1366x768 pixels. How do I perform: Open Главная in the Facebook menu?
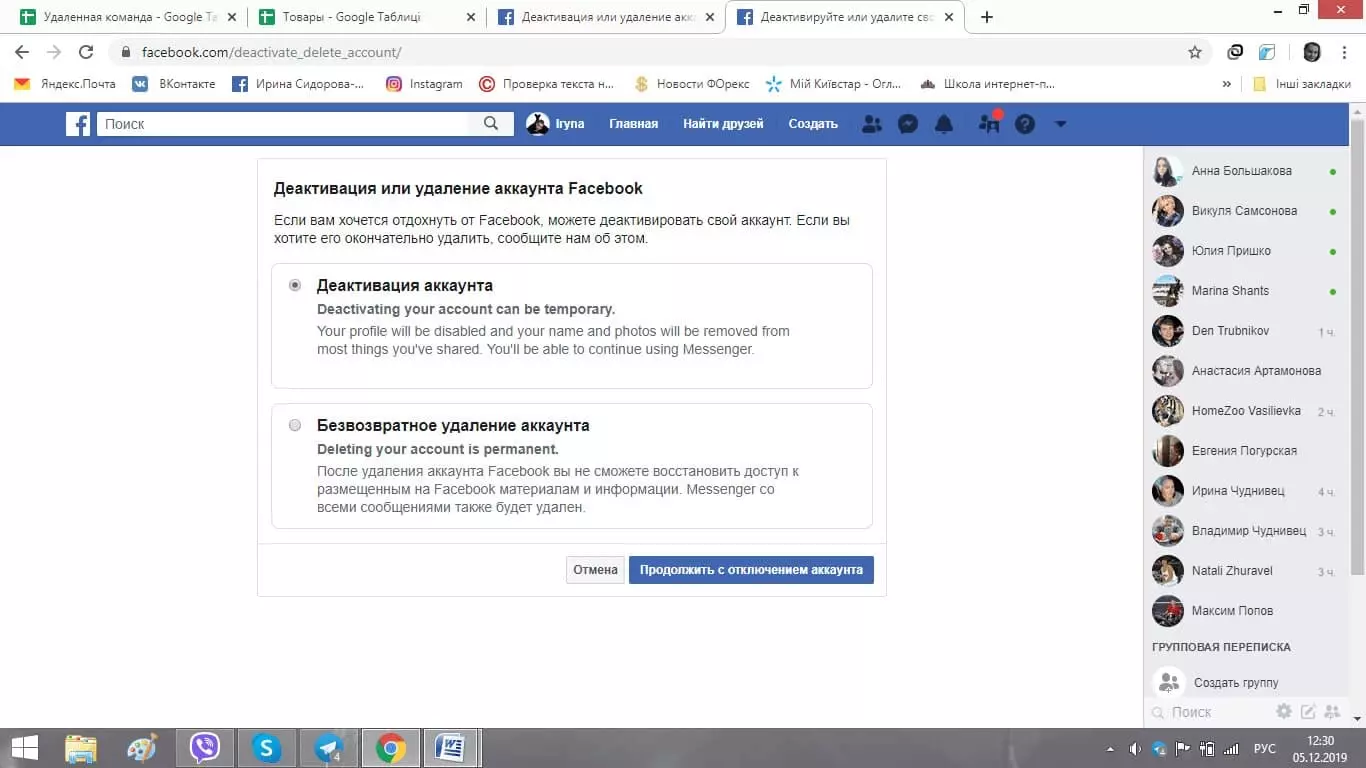pyautogui.click(x=633, y=123)
